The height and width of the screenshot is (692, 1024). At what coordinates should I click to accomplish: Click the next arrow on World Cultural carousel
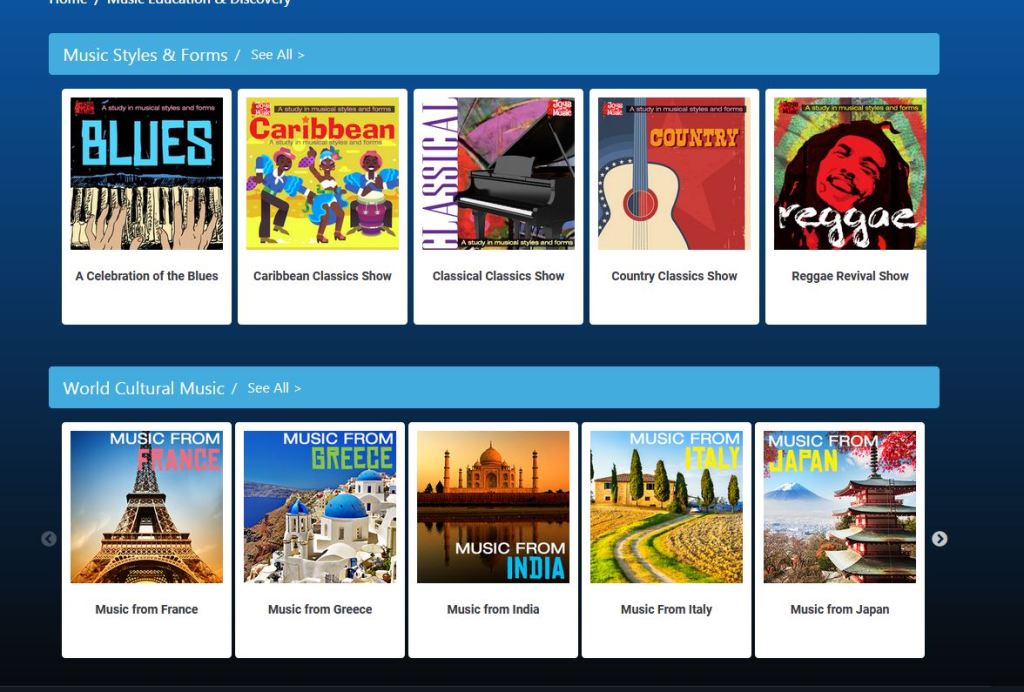(x=939, y=539)
